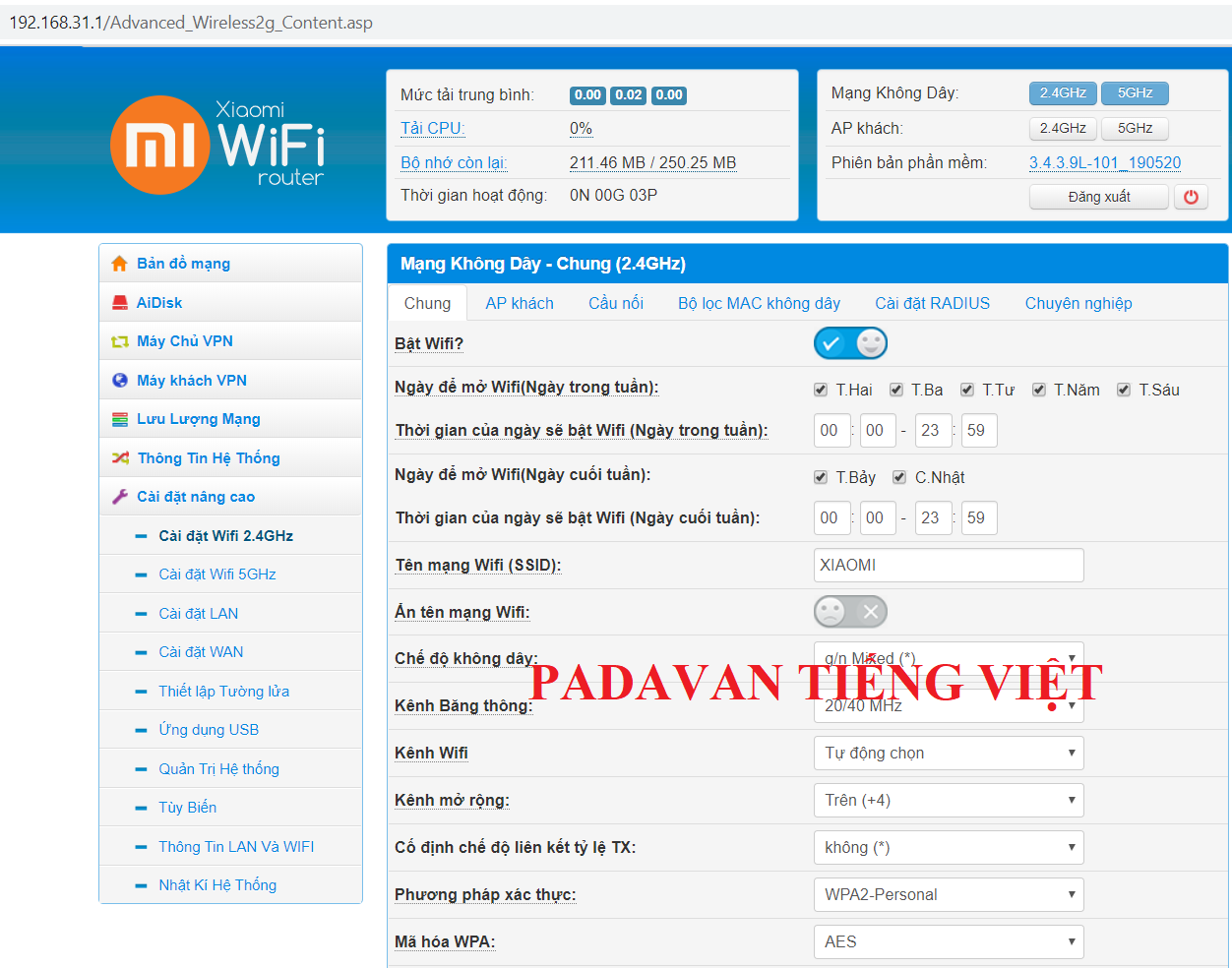Click the weekday start hour field
Screen dimensions: 1232x968
[x=832, y=430]
